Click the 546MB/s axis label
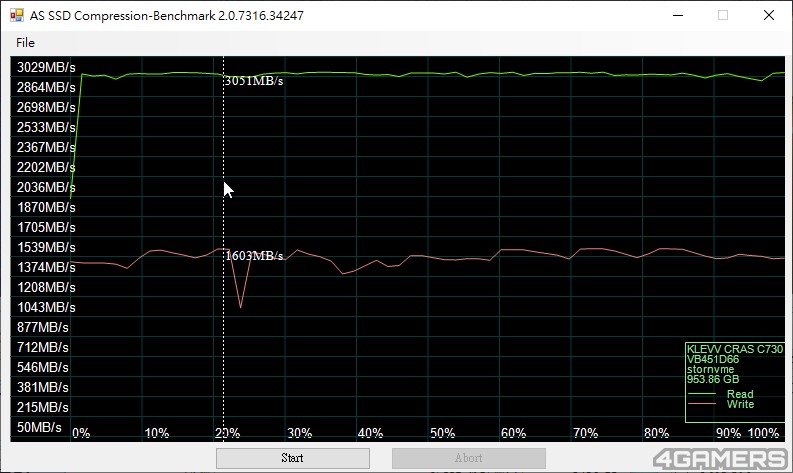 (x=42, y=367)
